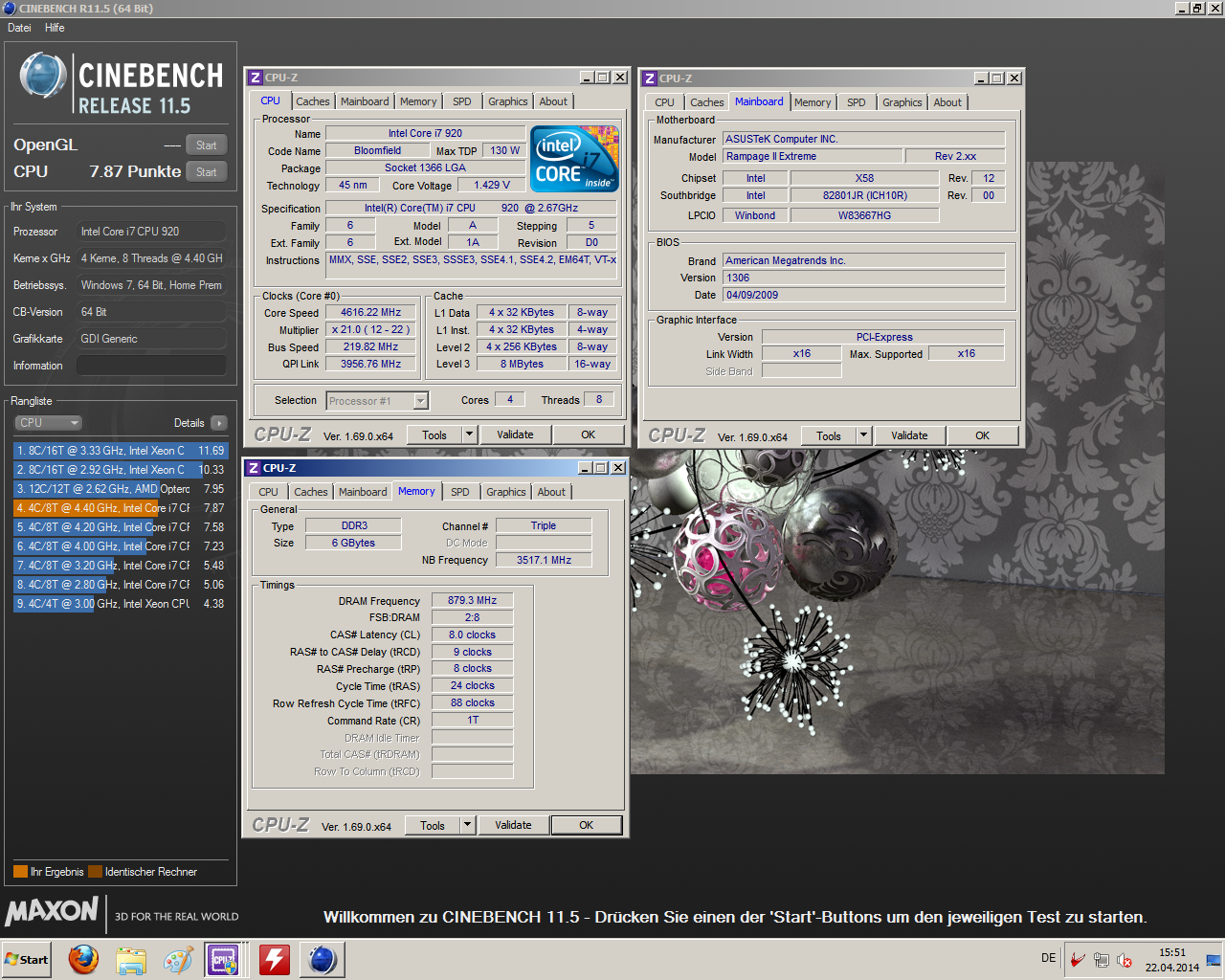Start the OpenGL benchmark
The height and width of the screenshot is (980, 1225).
click(207, 145)
